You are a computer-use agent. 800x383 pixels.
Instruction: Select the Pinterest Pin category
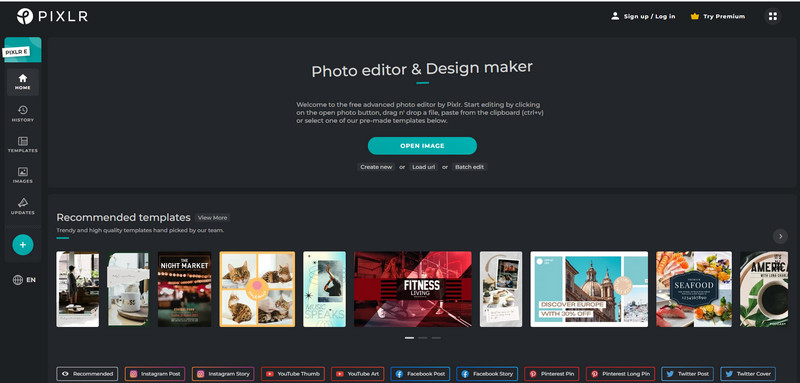(552, 374)
